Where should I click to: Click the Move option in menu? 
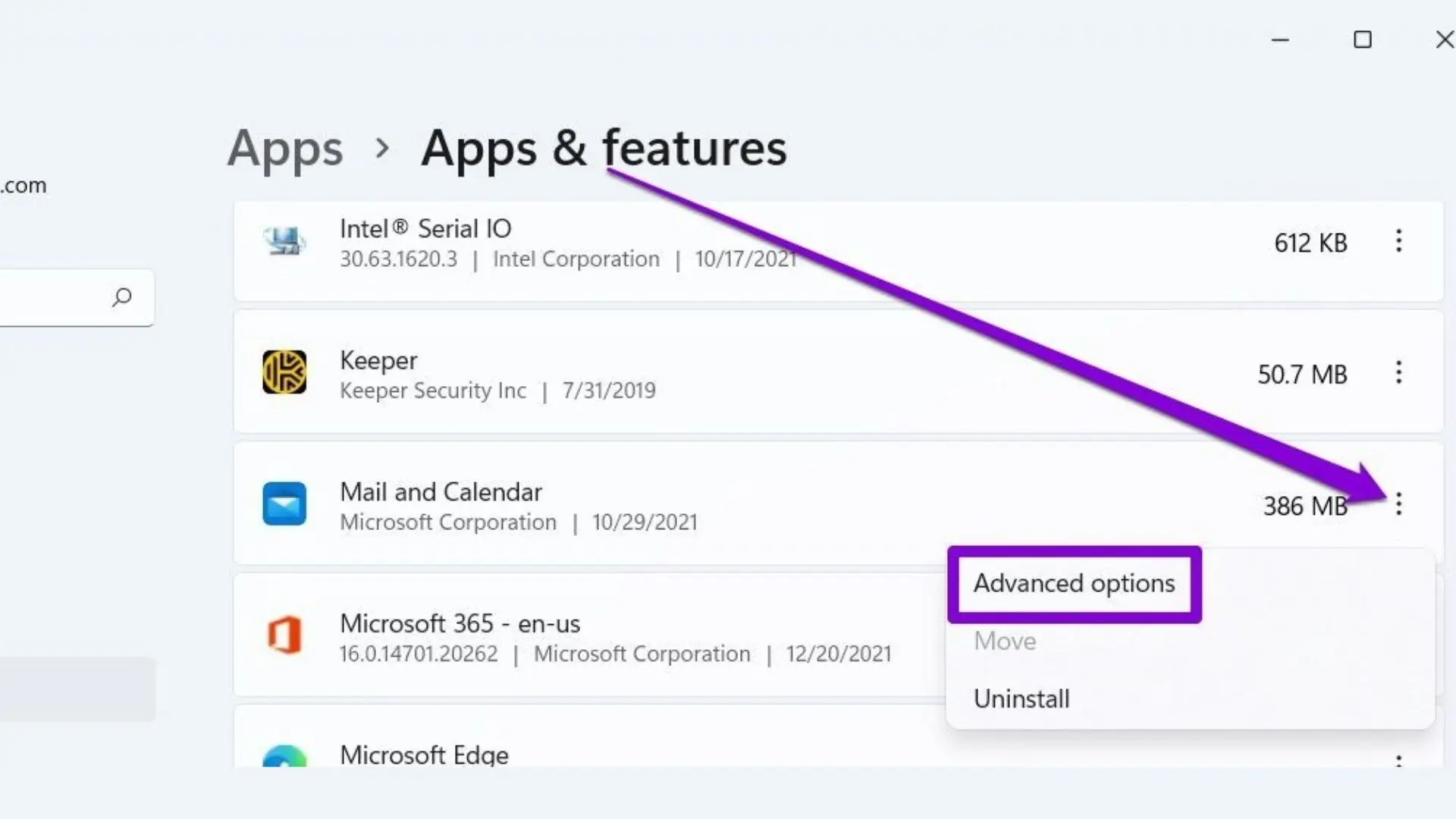(x=1005, y=642)
